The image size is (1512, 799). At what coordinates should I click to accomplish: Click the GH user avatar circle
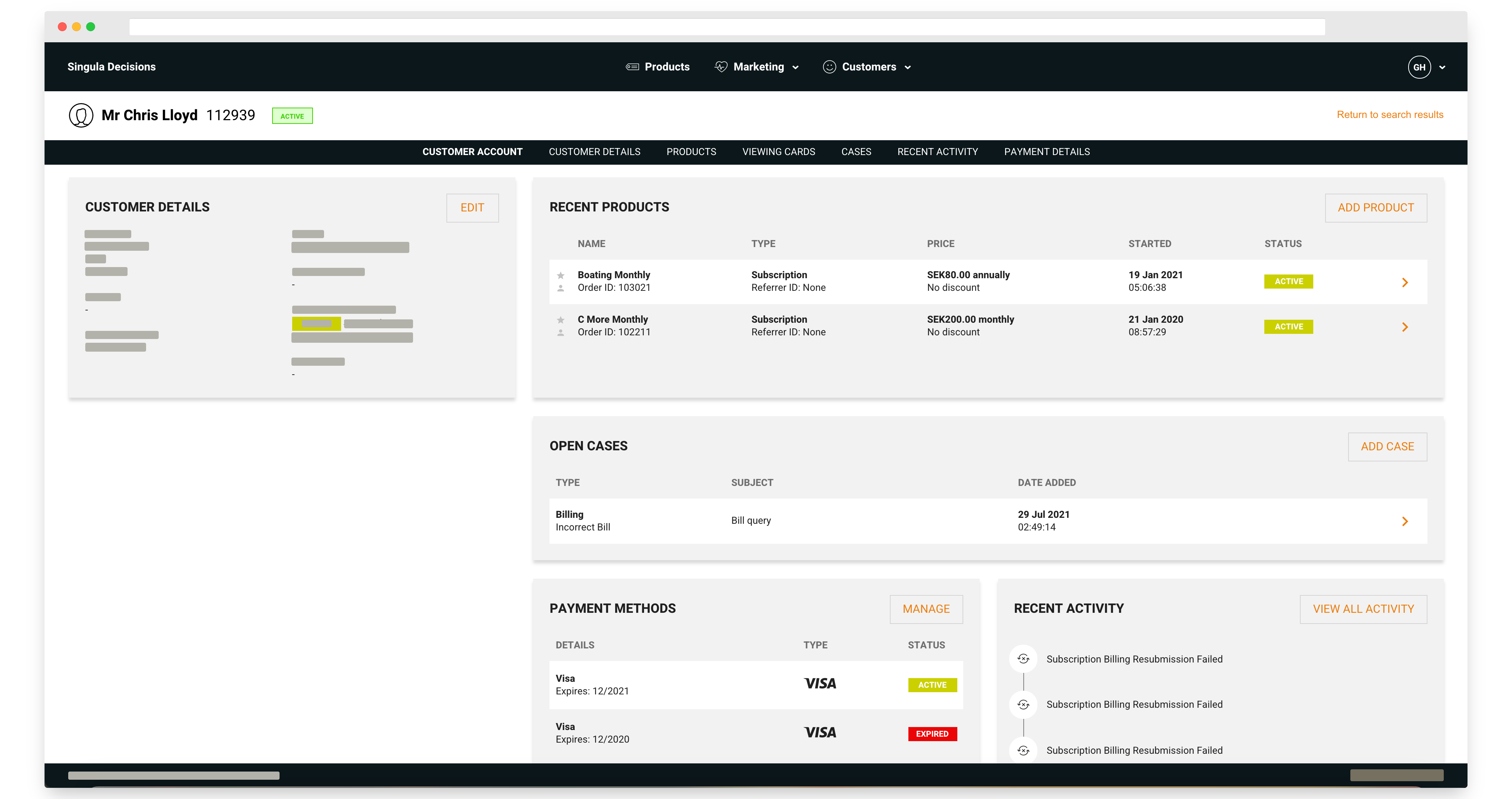pyautogui.click(x=1419, y=67)
